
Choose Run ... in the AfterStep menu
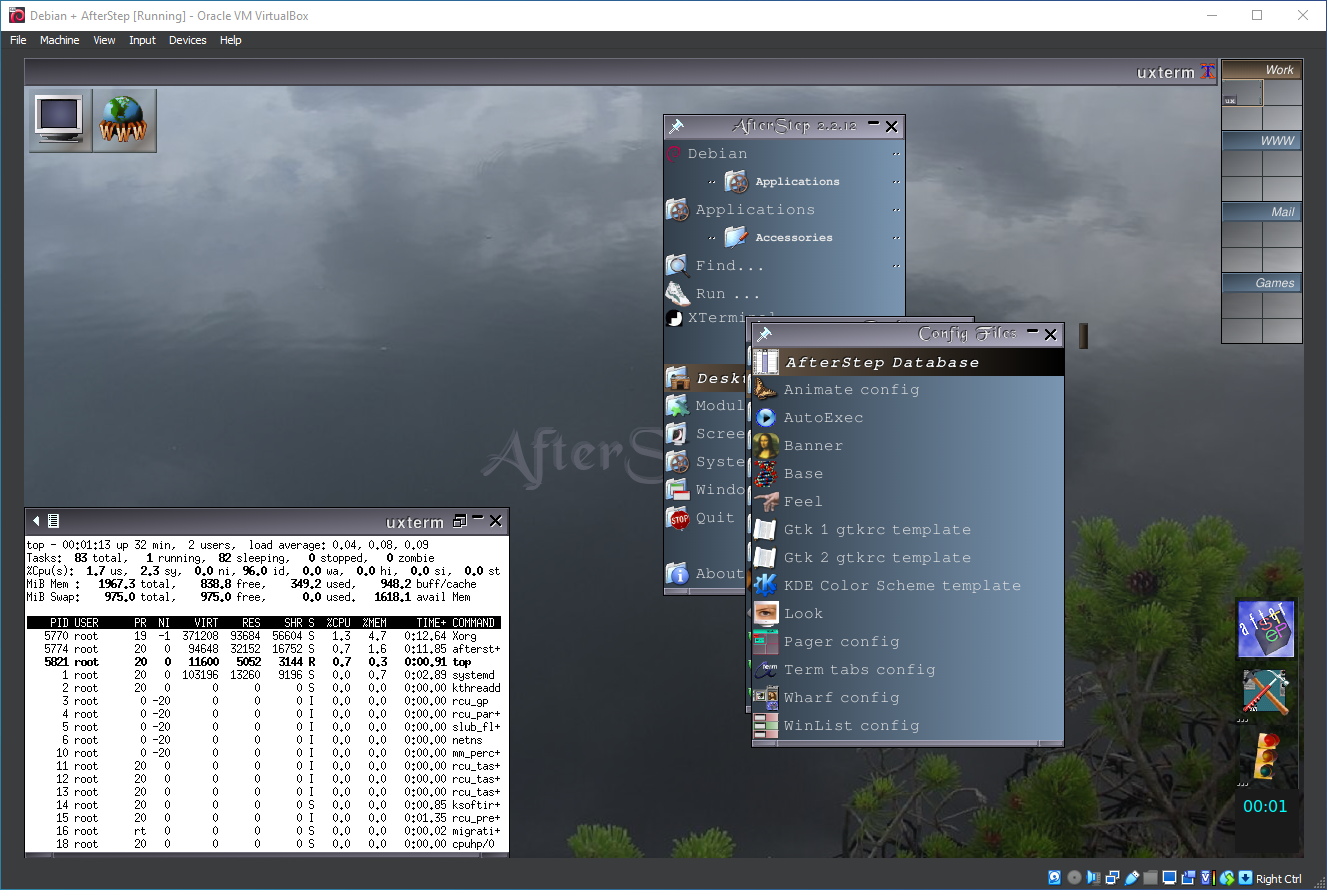tap(727, 294)
